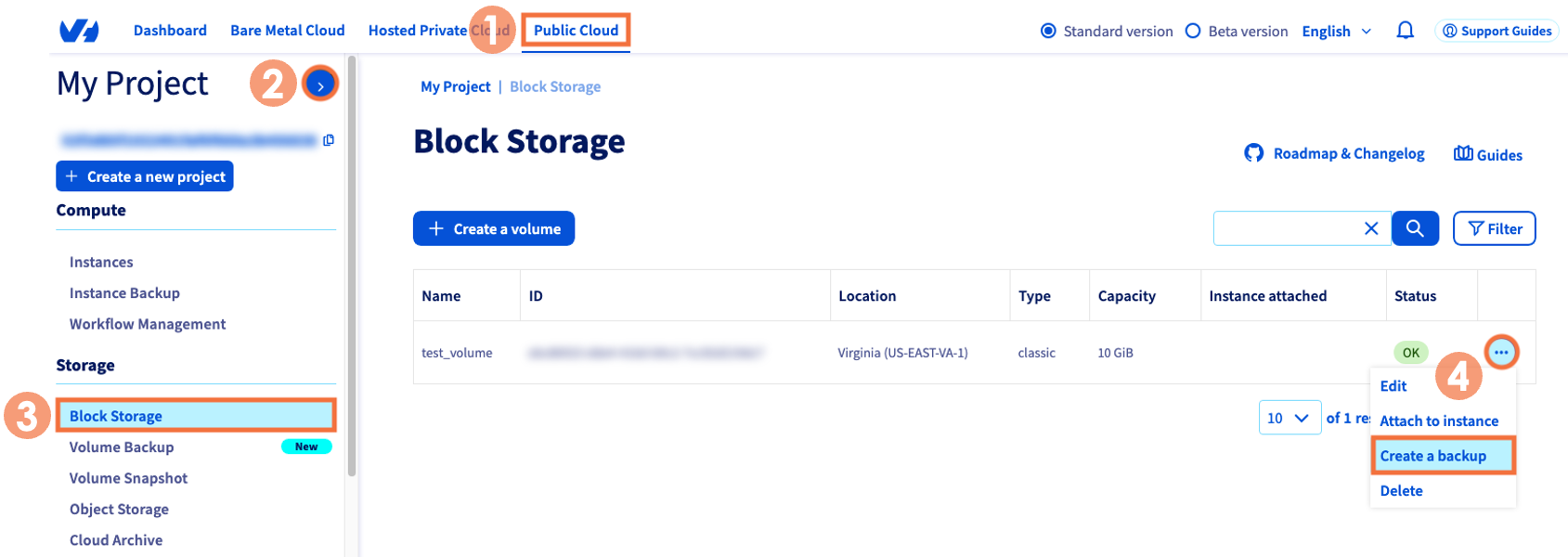Screen dimensions: 1568x557
Task: Choose Attach to instance option
Action: [1439, 421]
